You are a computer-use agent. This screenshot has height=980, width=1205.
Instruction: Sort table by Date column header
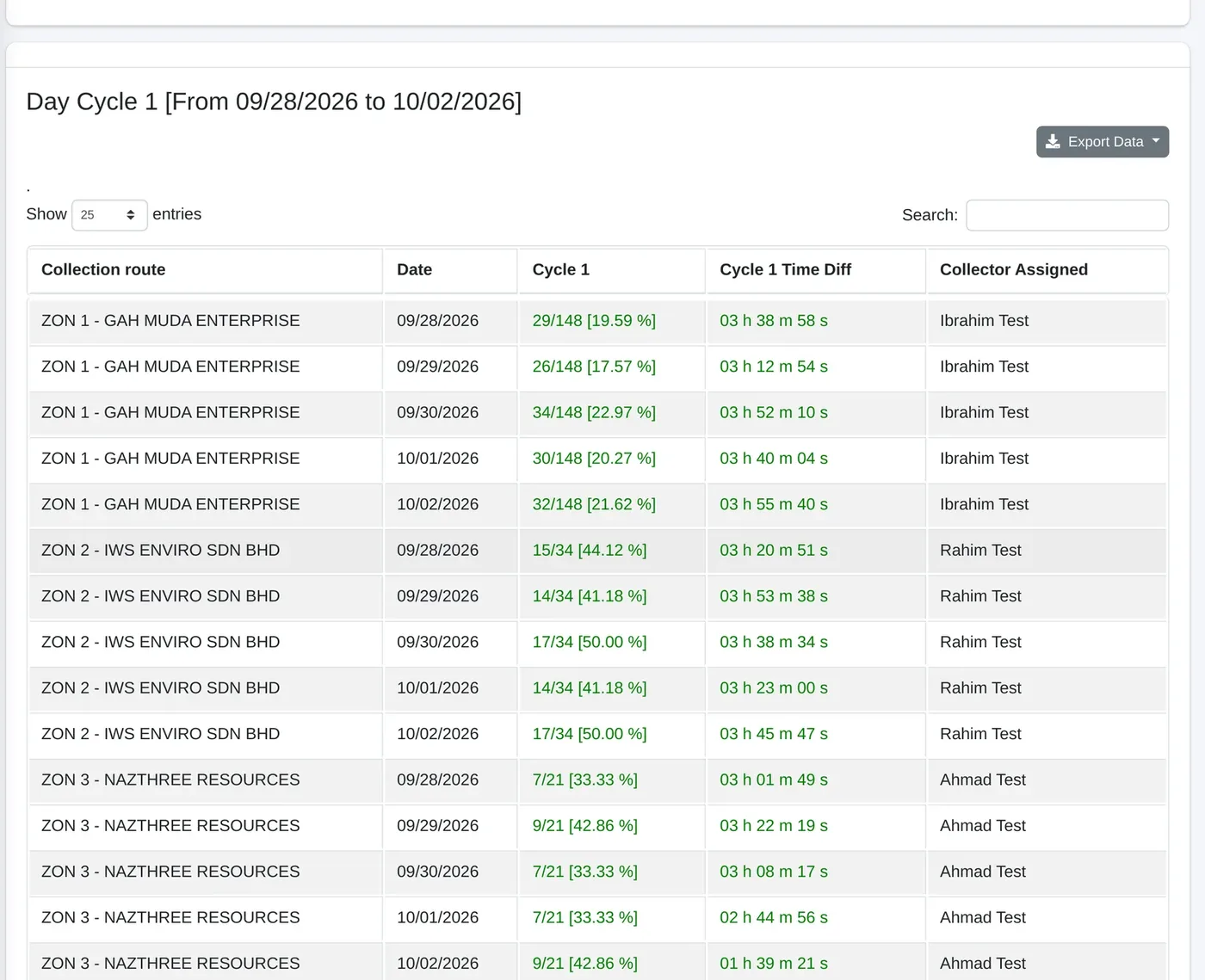click(x=450, y=270)
